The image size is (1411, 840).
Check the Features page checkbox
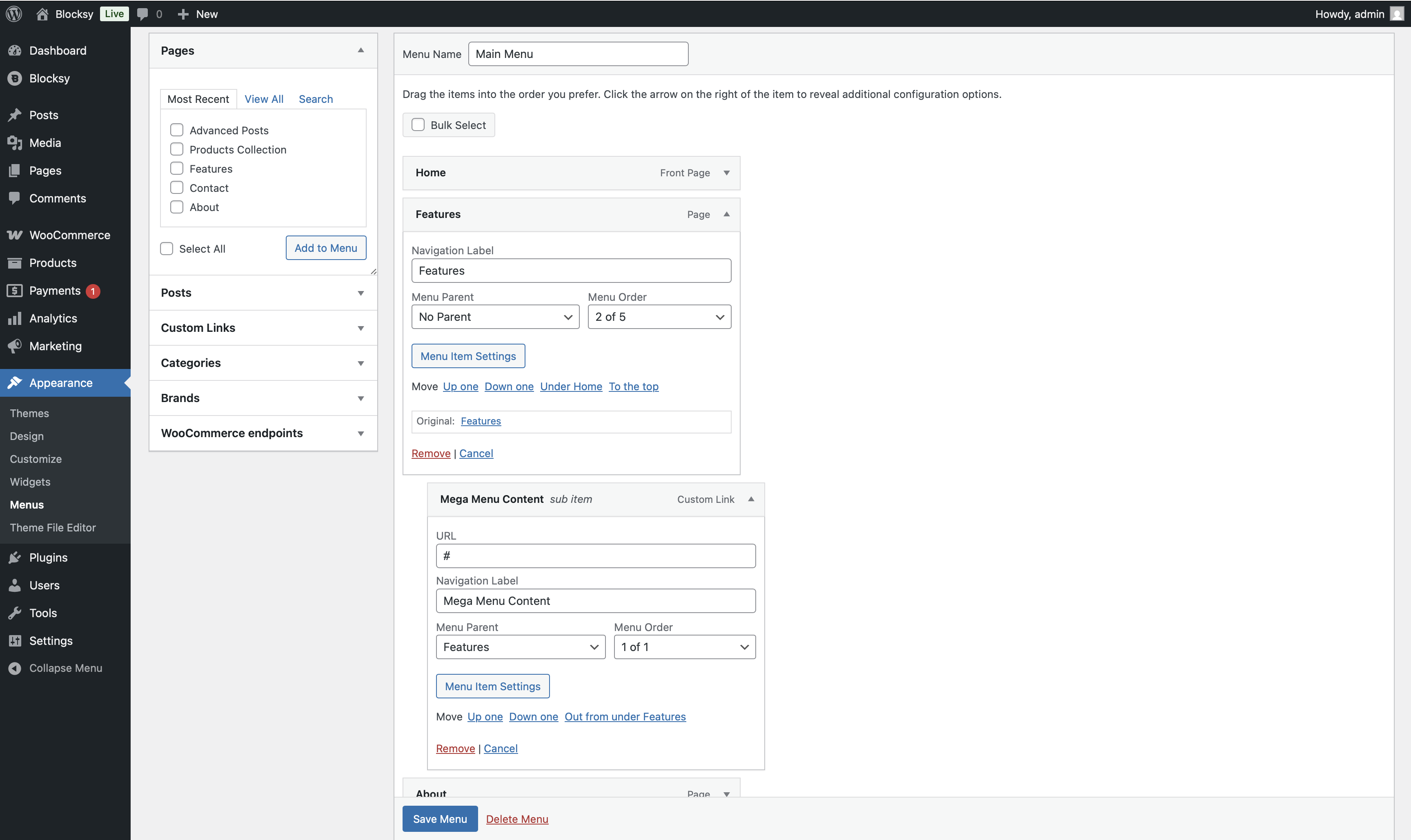pos(177,169)
